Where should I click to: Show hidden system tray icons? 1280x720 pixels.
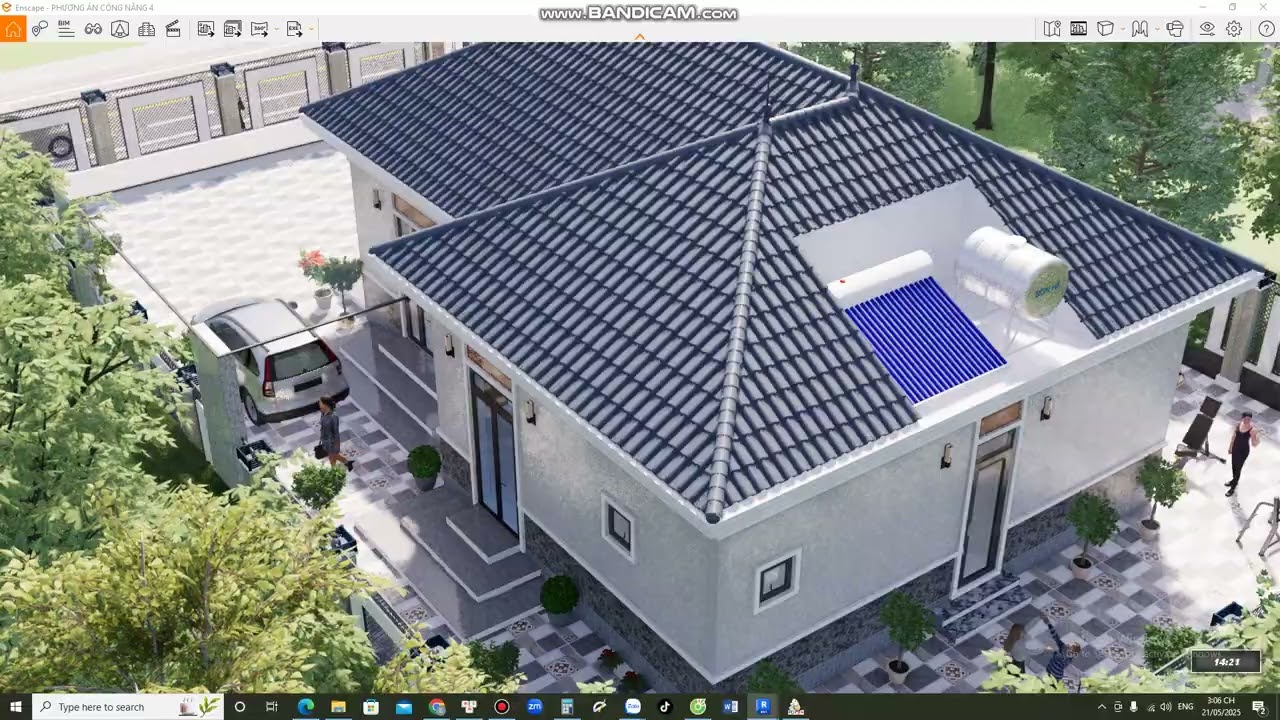[1102, 707]
